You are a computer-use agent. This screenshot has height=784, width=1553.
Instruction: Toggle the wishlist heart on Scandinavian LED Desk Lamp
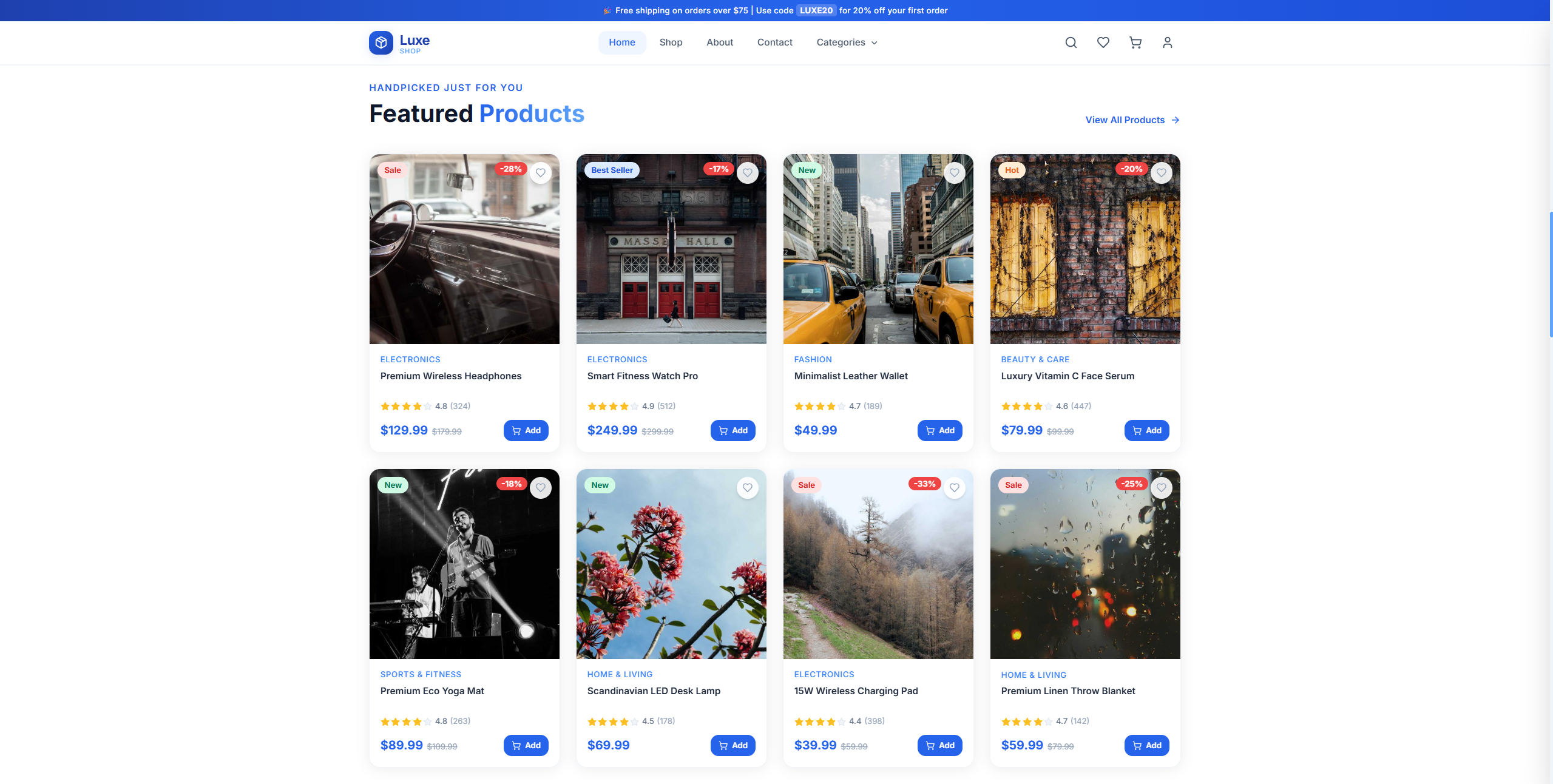pos(747,487)
